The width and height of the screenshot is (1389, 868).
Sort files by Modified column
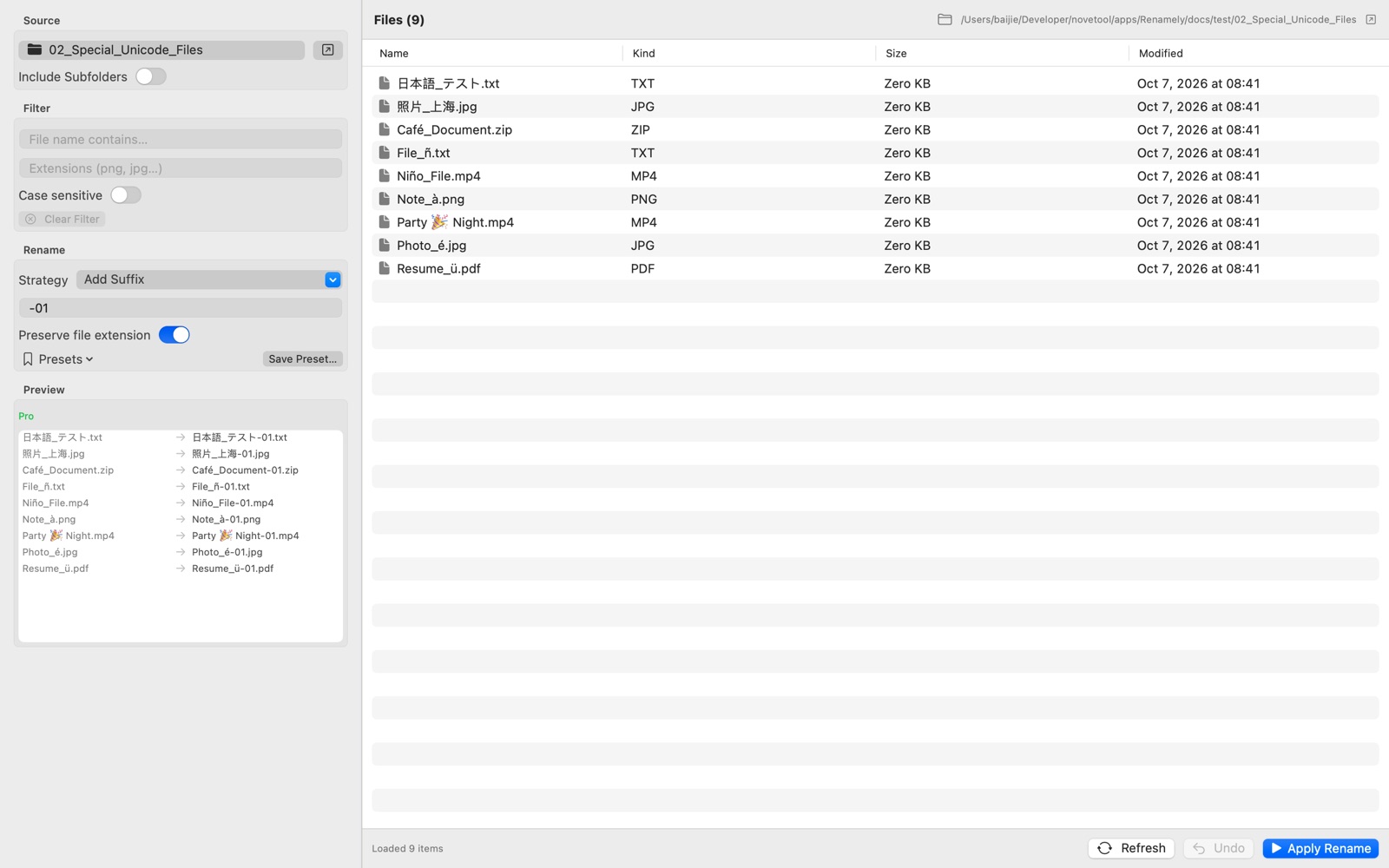pos(1161,53)
